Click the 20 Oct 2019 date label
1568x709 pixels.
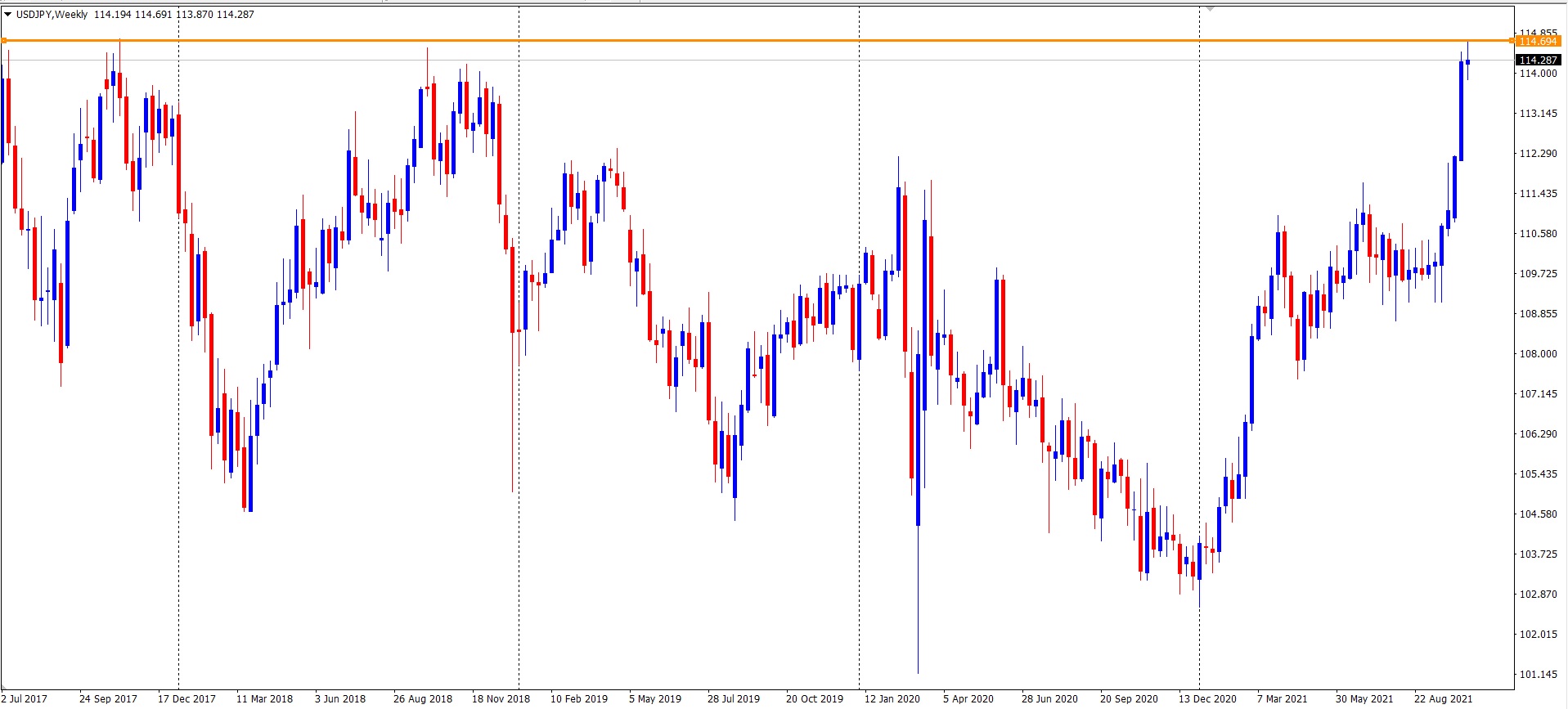[814, 698]
